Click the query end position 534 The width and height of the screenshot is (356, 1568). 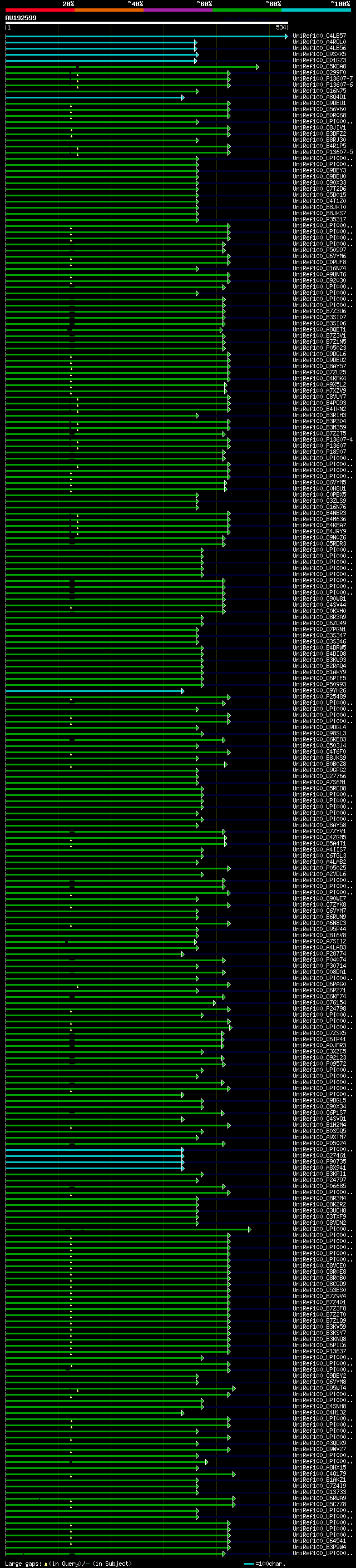point(280,27)
